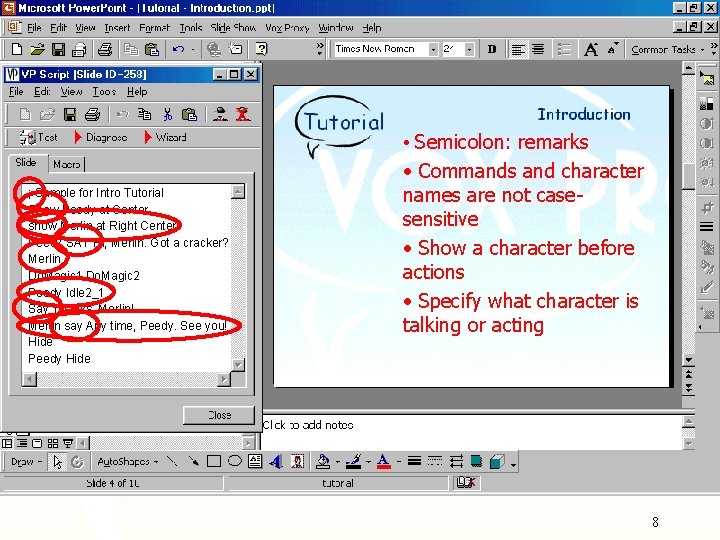Image resolution: width=720 pixels, height=540 pixels.
Task: Click the Print icon in PowerPoint toolbar
Action: [x=105, y=49]
